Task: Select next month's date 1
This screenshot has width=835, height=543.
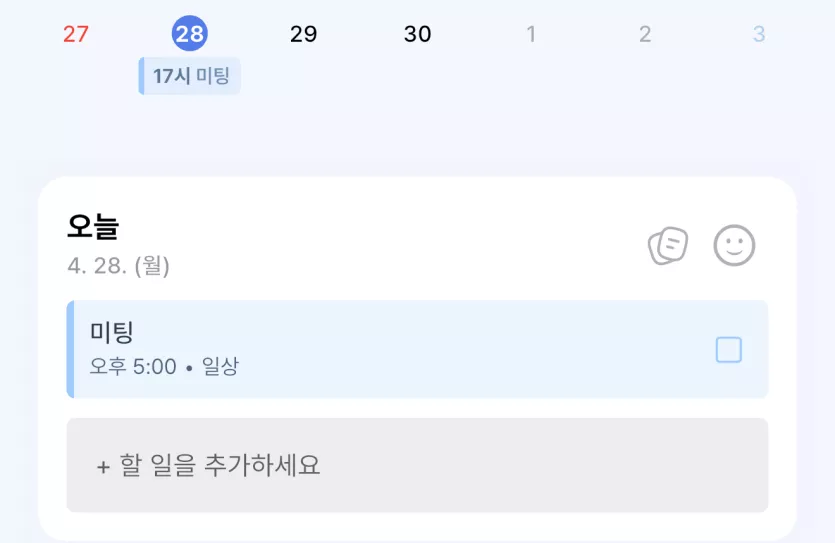Action: click(x=531, y=34)
